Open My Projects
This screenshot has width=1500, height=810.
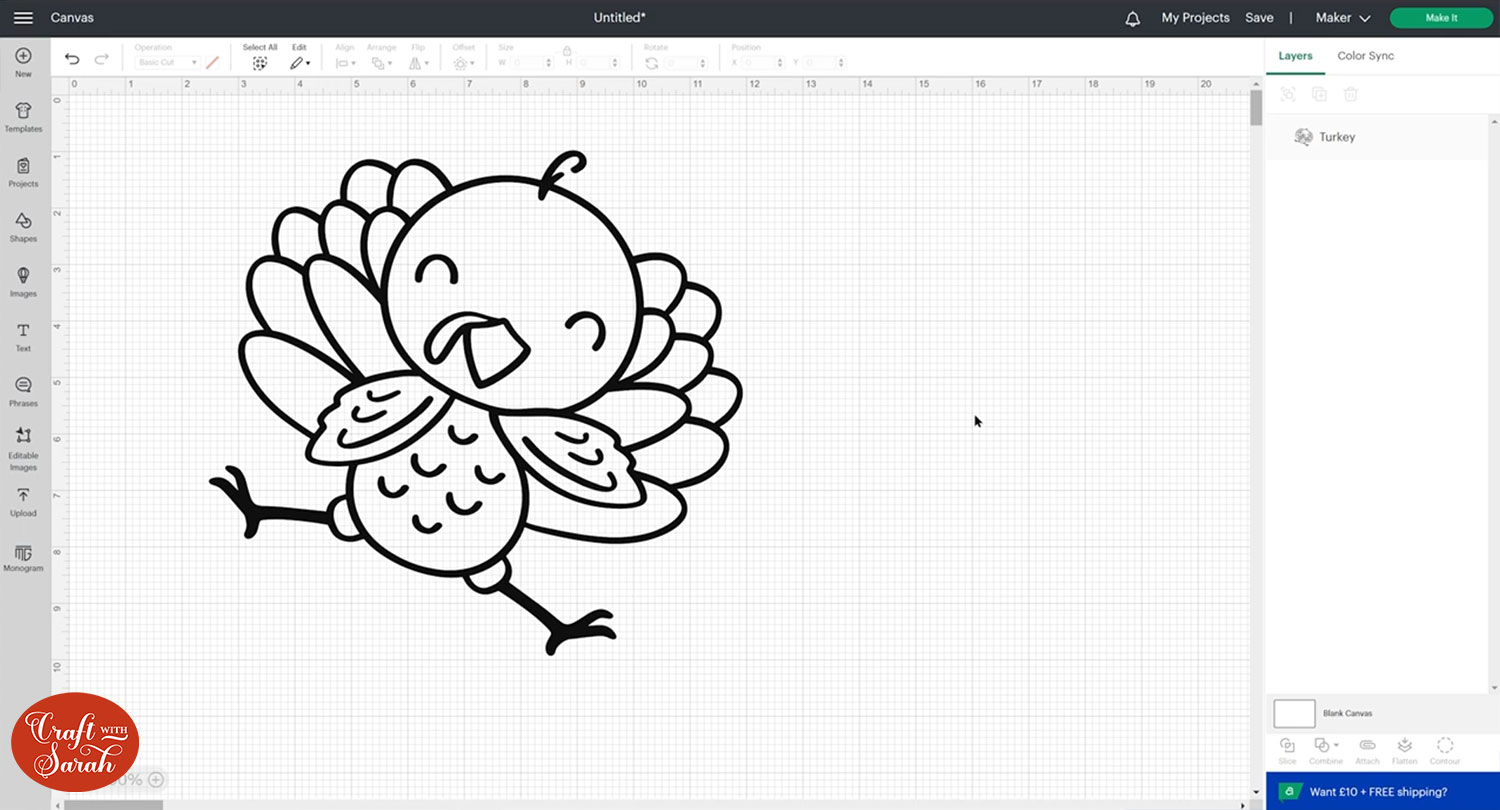[1195, 18]
